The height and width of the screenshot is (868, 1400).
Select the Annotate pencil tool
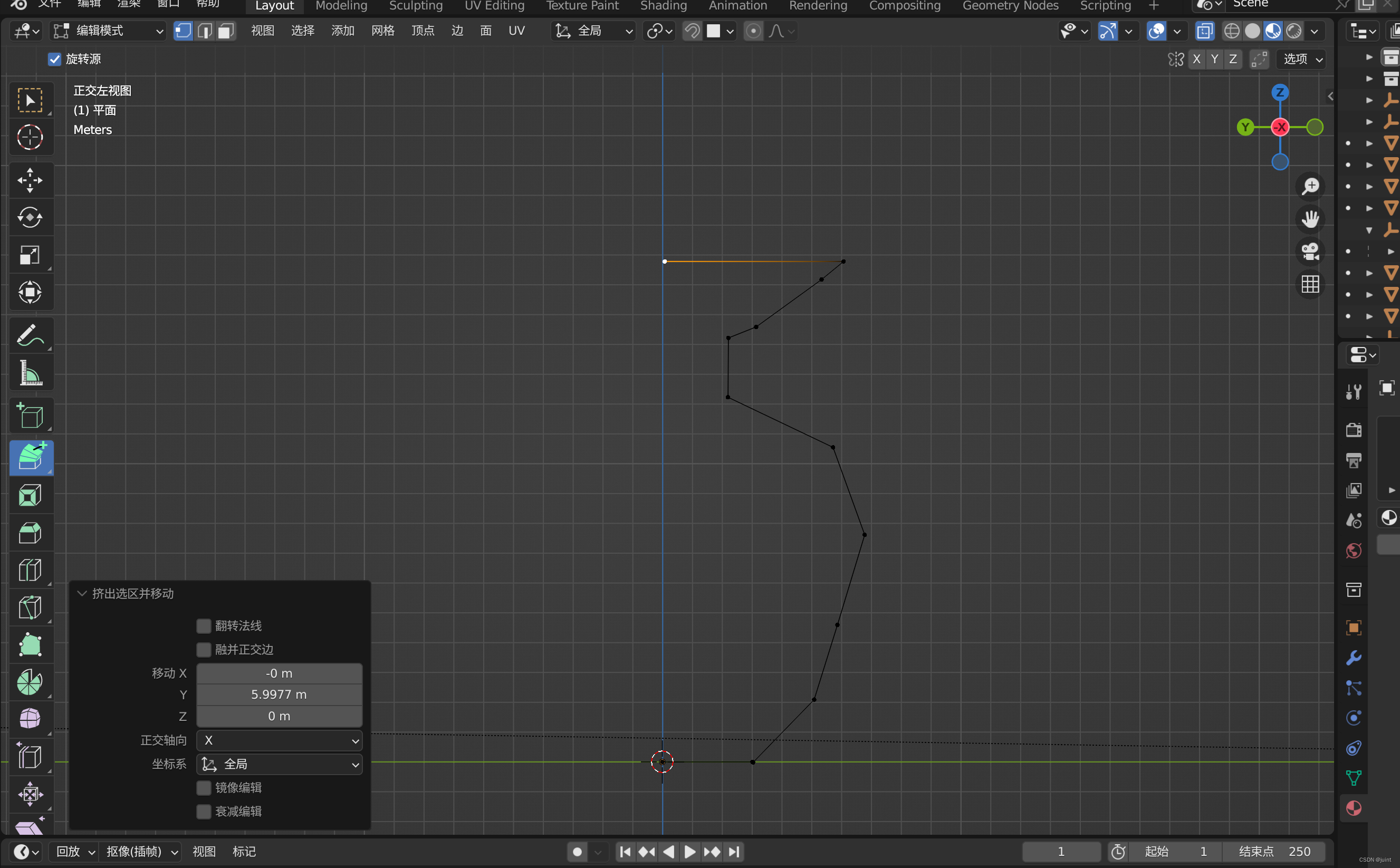click(x=30, y=336)
